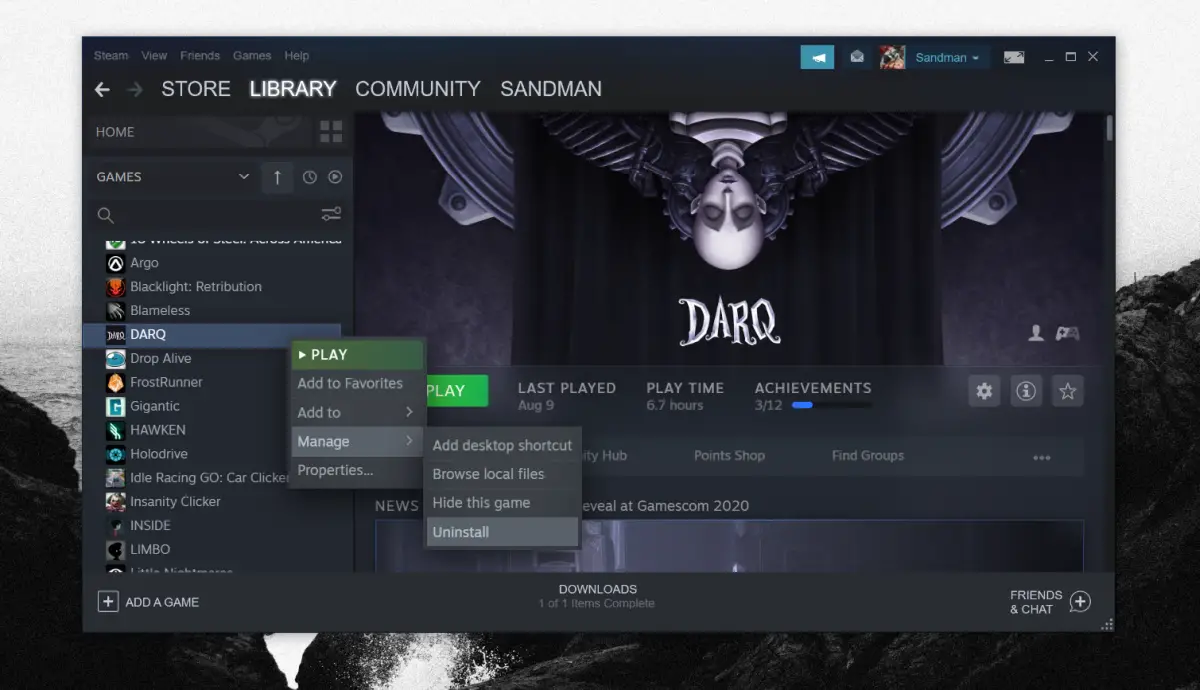Select Browse local files
Screen dimensions: 1200x690
coord(503,474)
